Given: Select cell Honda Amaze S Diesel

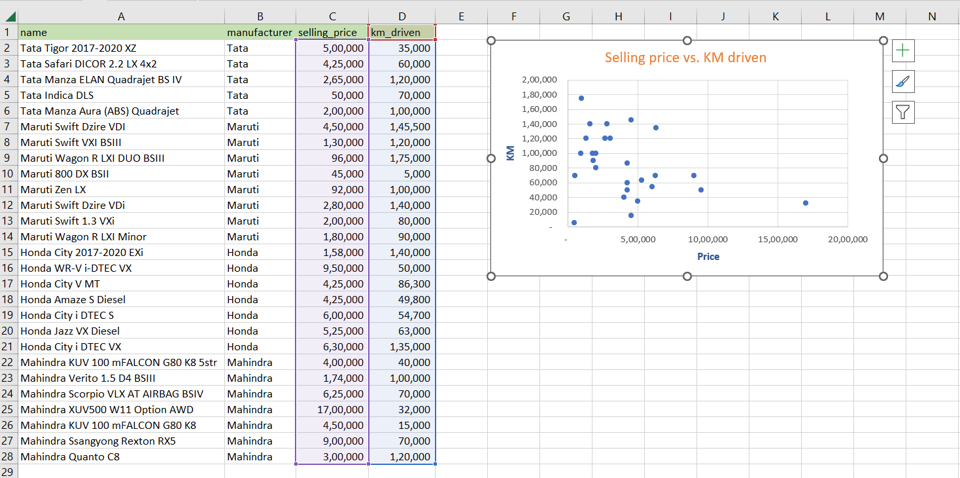Looking at the screenshot, I should pyautogui.click(x=121, y=300).
